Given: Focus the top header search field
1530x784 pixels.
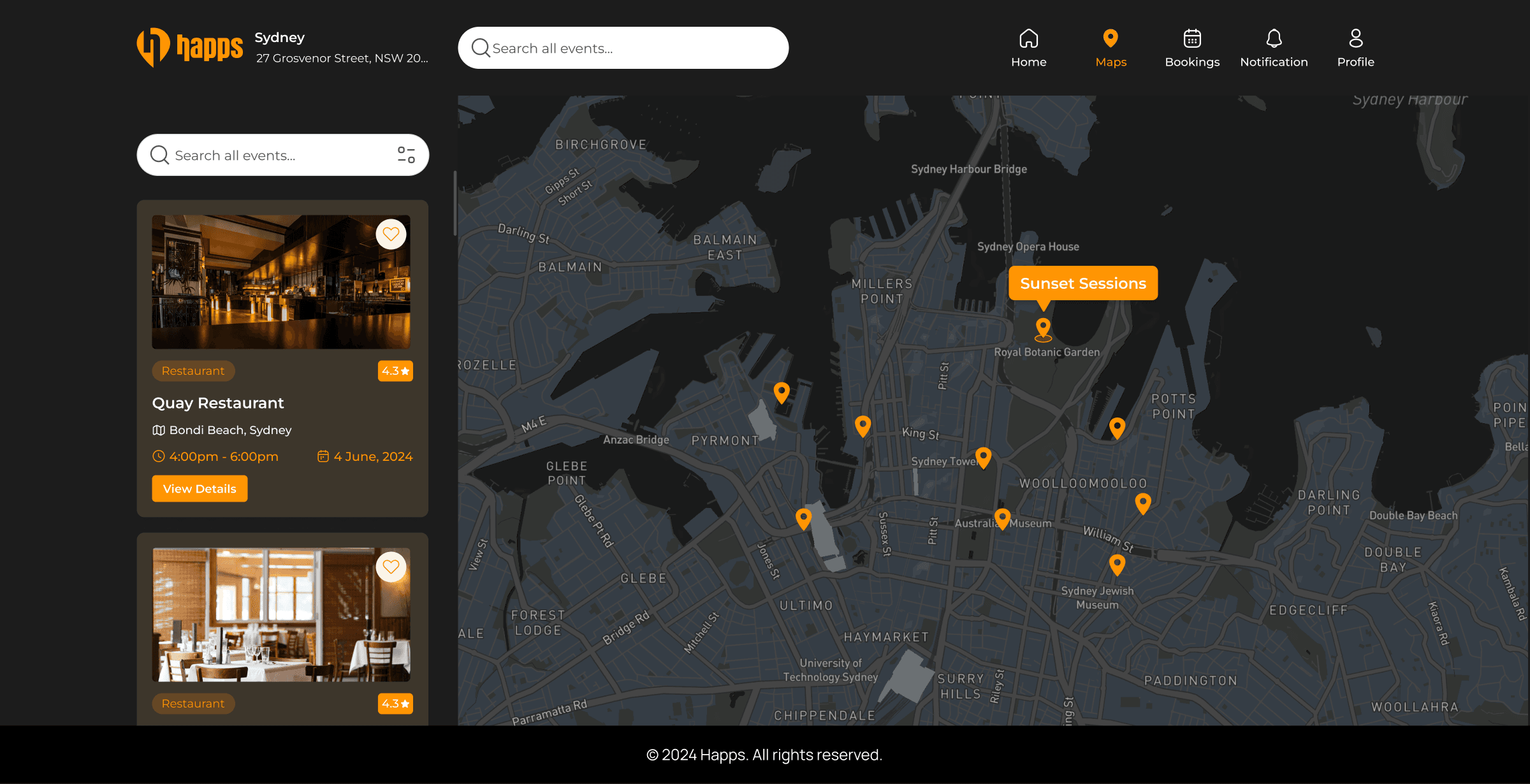Looking at the screenshot, I should pos(623,48).
